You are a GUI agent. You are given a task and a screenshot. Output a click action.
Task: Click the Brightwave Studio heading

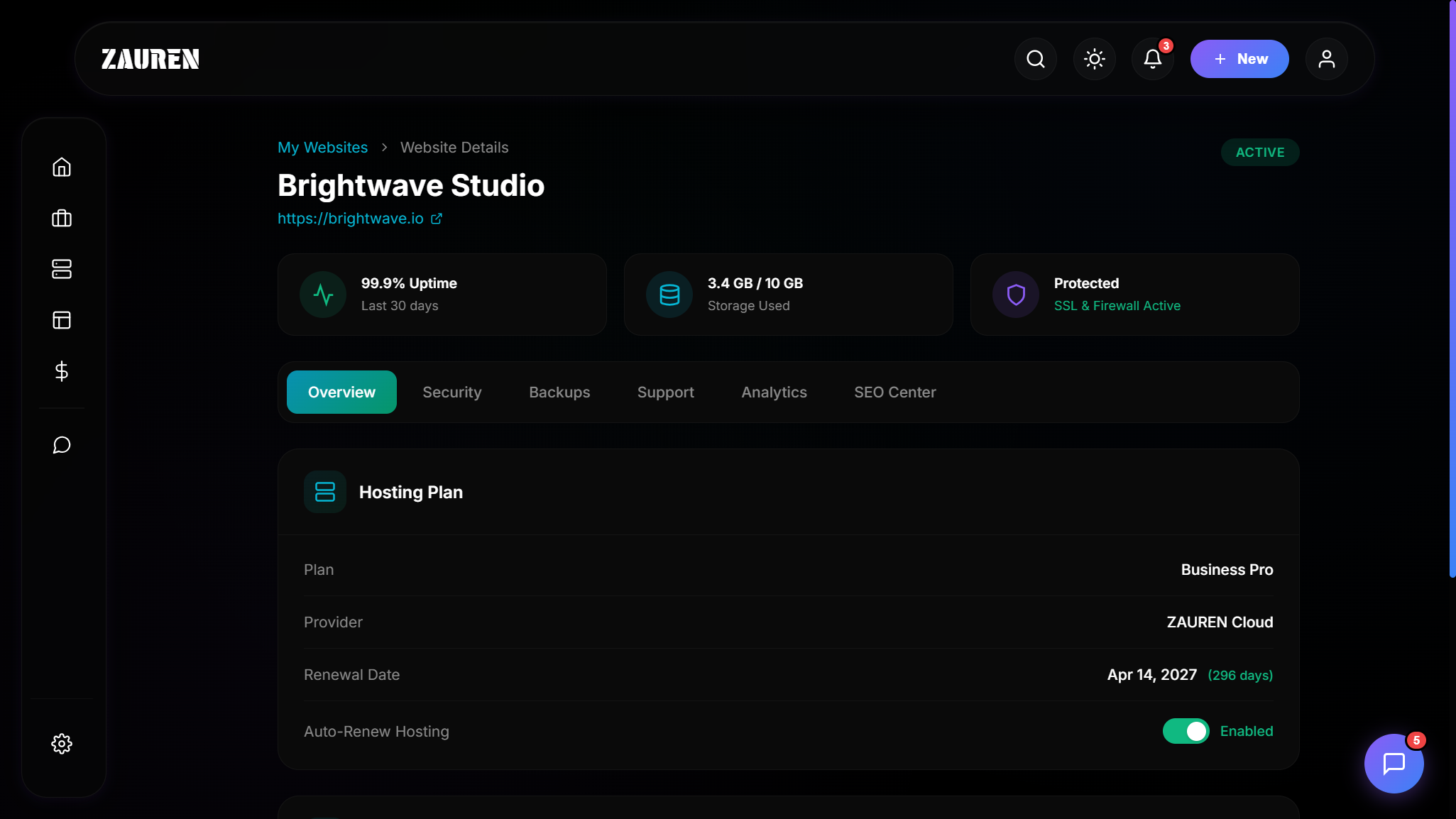pos(411,185)
